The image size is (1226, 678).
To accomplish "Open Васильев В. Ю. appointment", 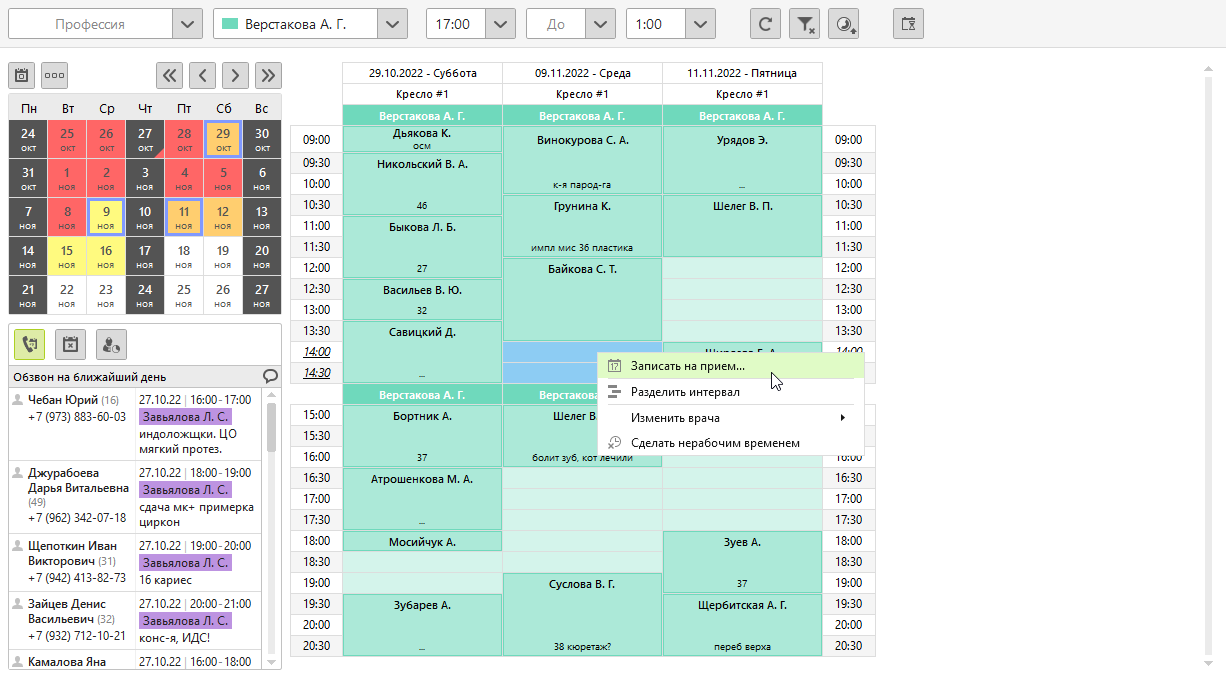I will click(x=422, y=299).
